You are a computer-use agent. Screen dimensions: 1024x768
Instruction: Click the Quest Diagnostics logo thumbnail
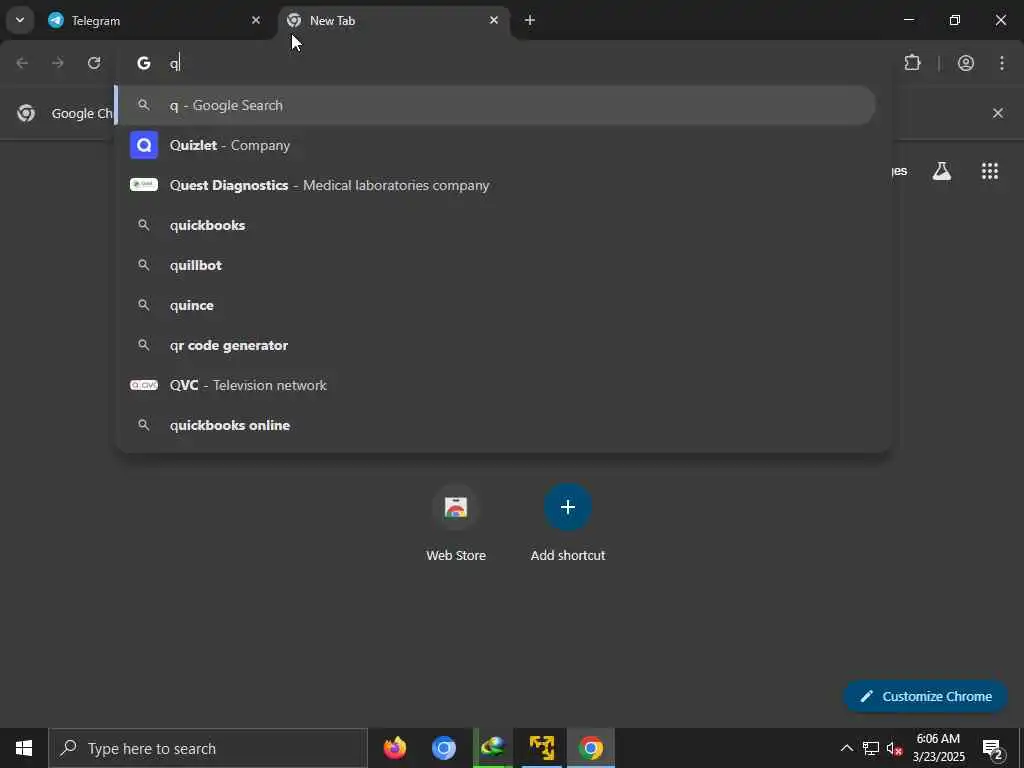pyautogui.click(x=144, y=185)
